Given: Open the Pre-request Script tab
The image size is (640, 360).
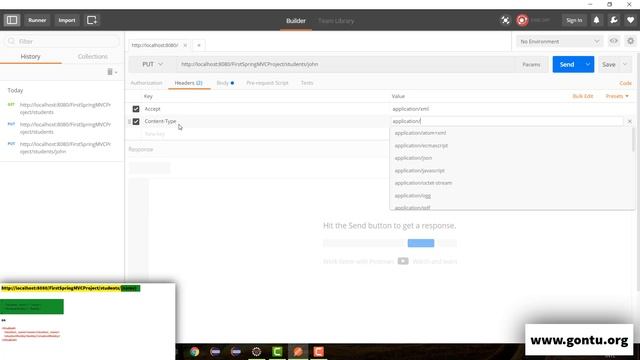Looking at the screenshot, I should tap(267, 83).
